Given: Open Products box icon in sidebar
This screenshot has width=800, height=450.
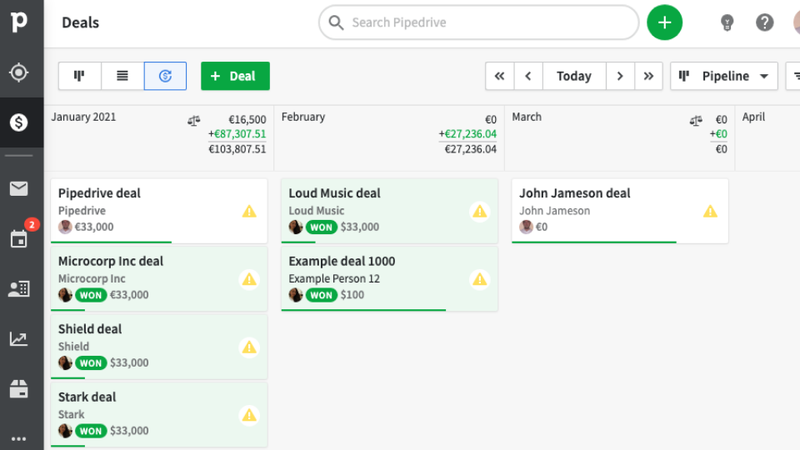Looking at the screenshot, I should 19,389.
